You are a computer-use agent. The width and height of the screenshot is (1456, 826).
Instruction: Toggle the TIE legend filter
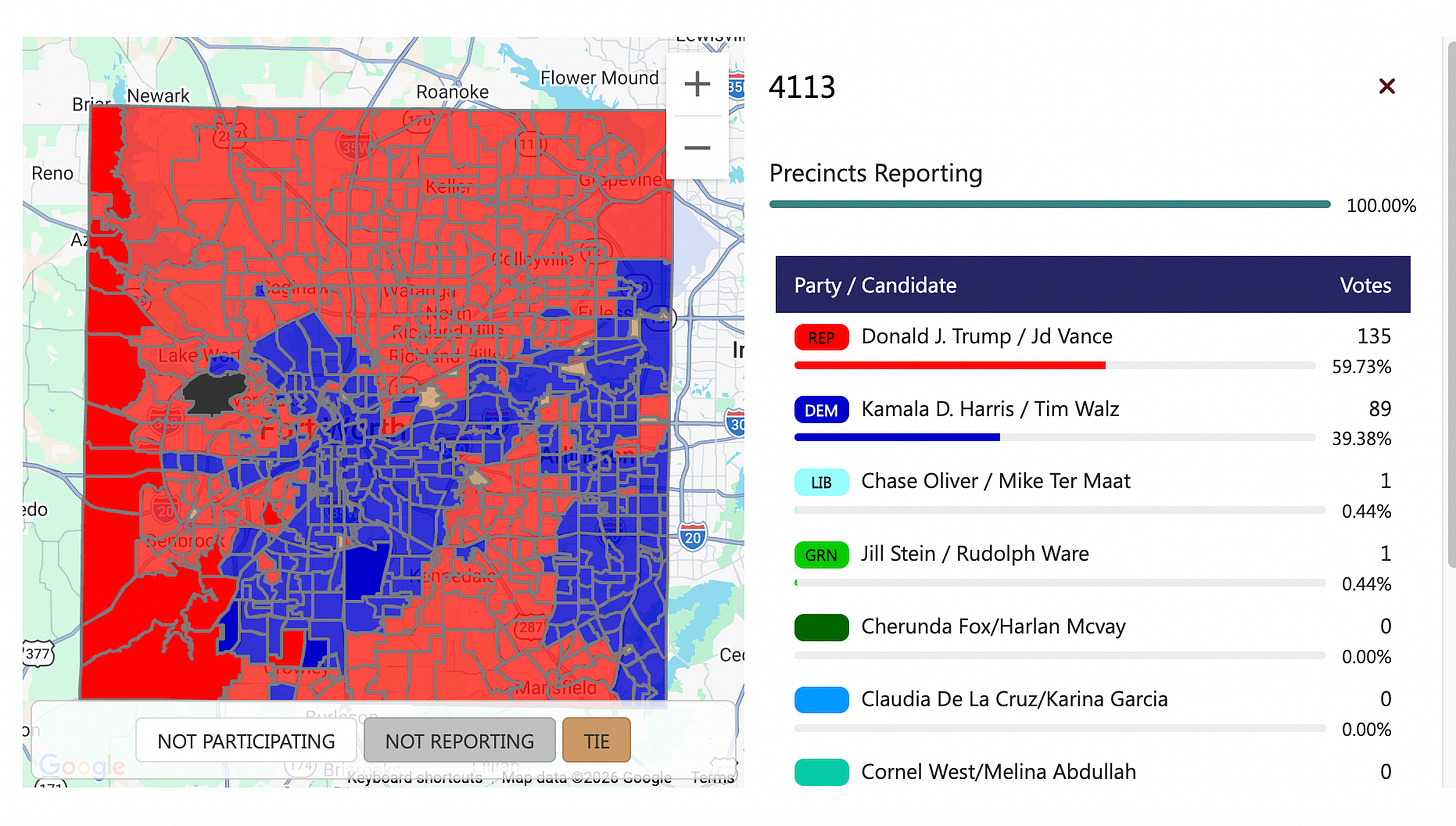596,740
